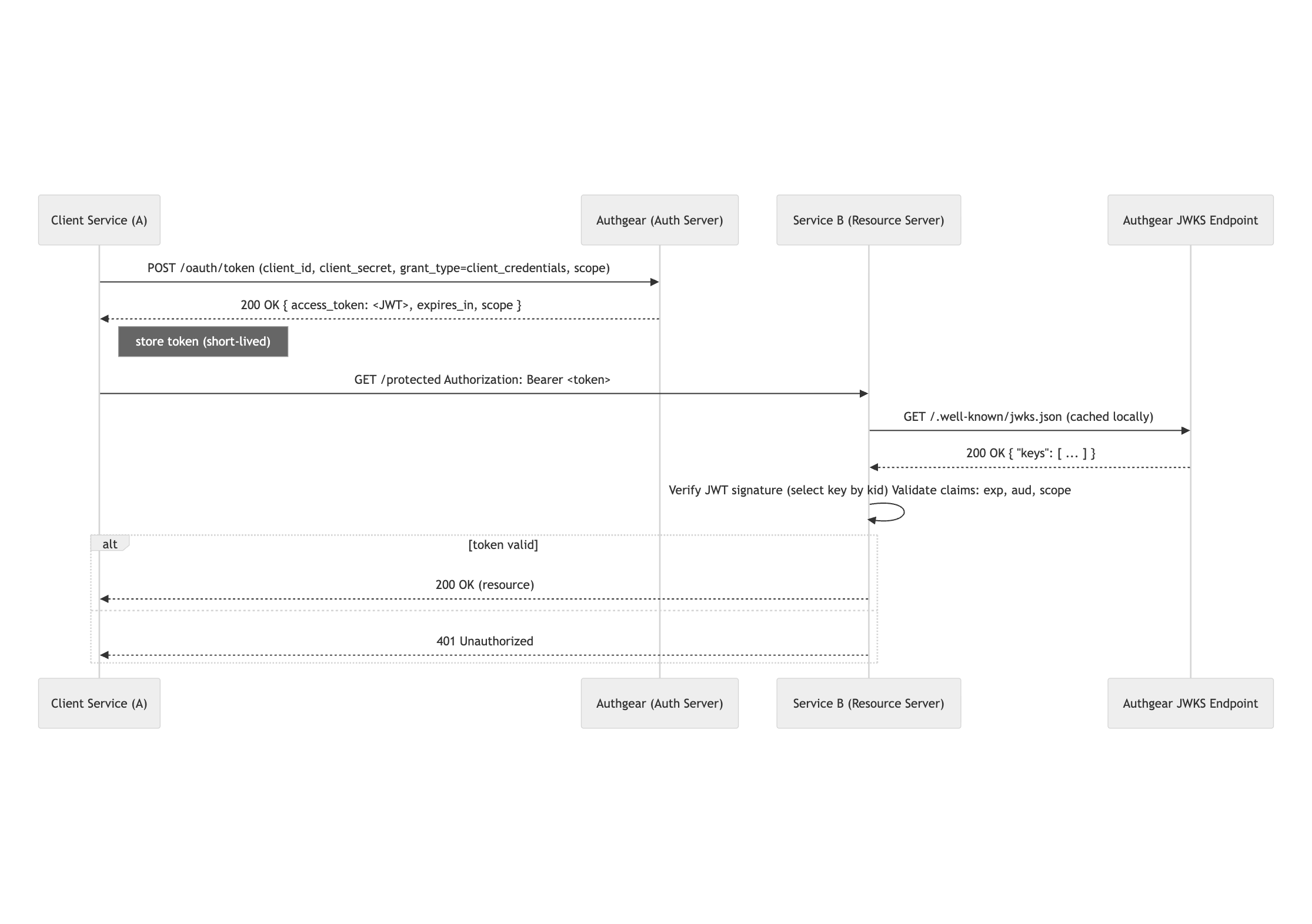Select the bottom Authgear JWKS Endpoint box
Image resolution: width=1312 pixels, height=924 pixels.
pyautogui.click(x=1190, y=703)
